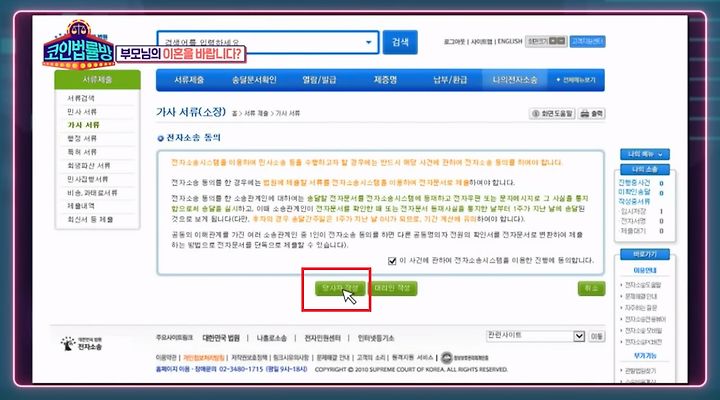Expand the 전체메뉴보기 full menu

pos(576,80)
